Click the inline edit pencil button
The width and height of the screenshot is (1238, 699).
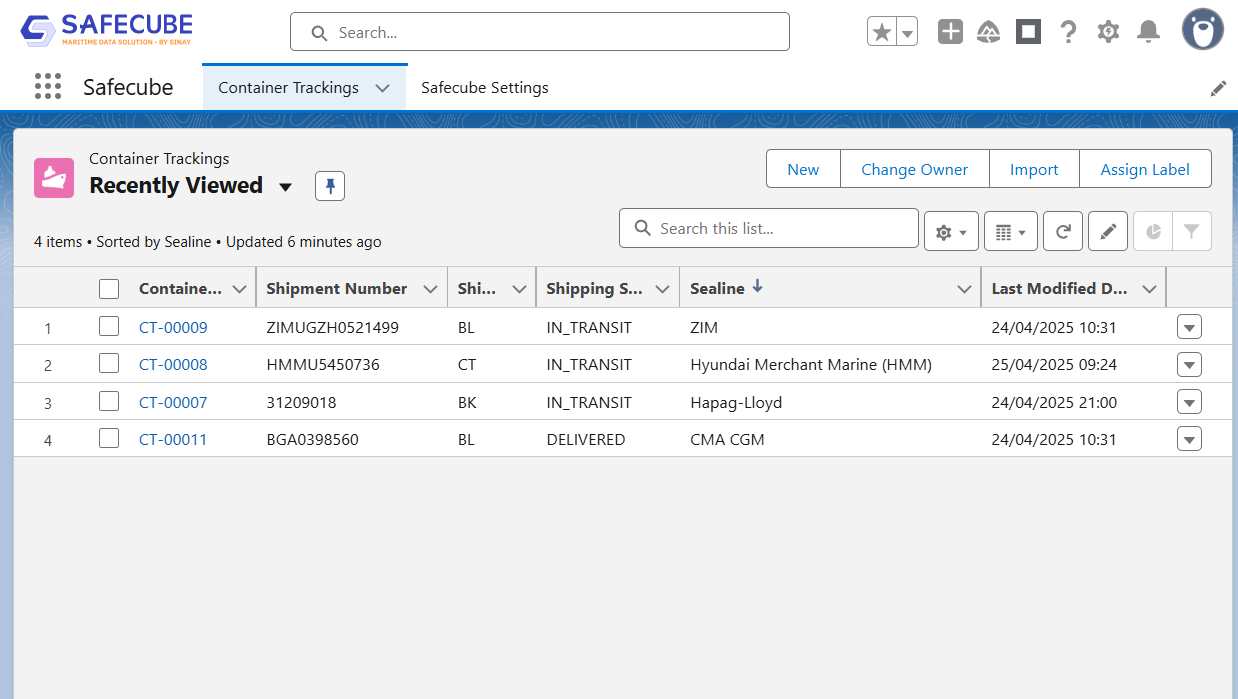1108,231
